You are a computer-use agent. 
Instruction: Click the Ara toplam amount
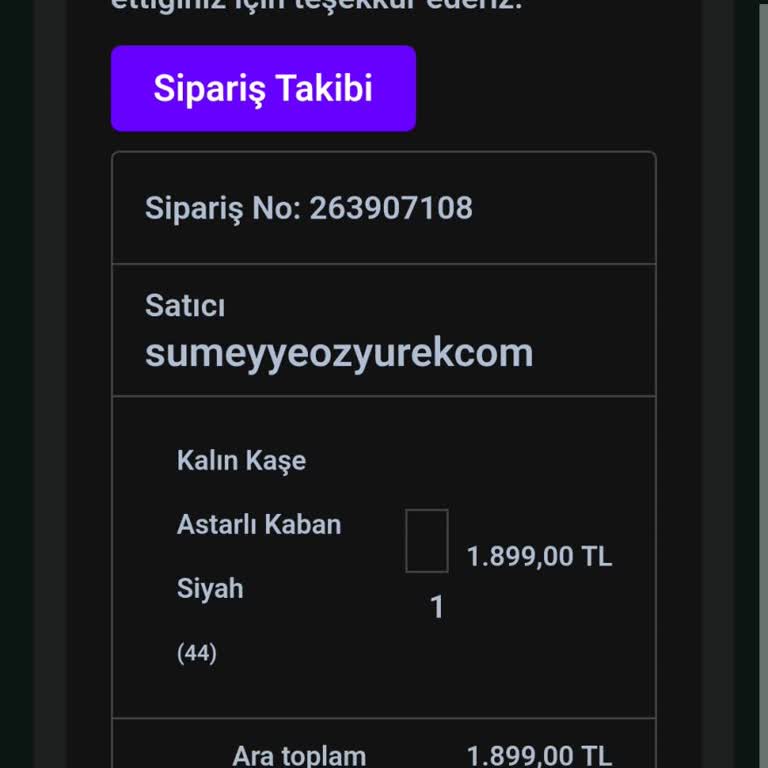[x=539, y=756]
